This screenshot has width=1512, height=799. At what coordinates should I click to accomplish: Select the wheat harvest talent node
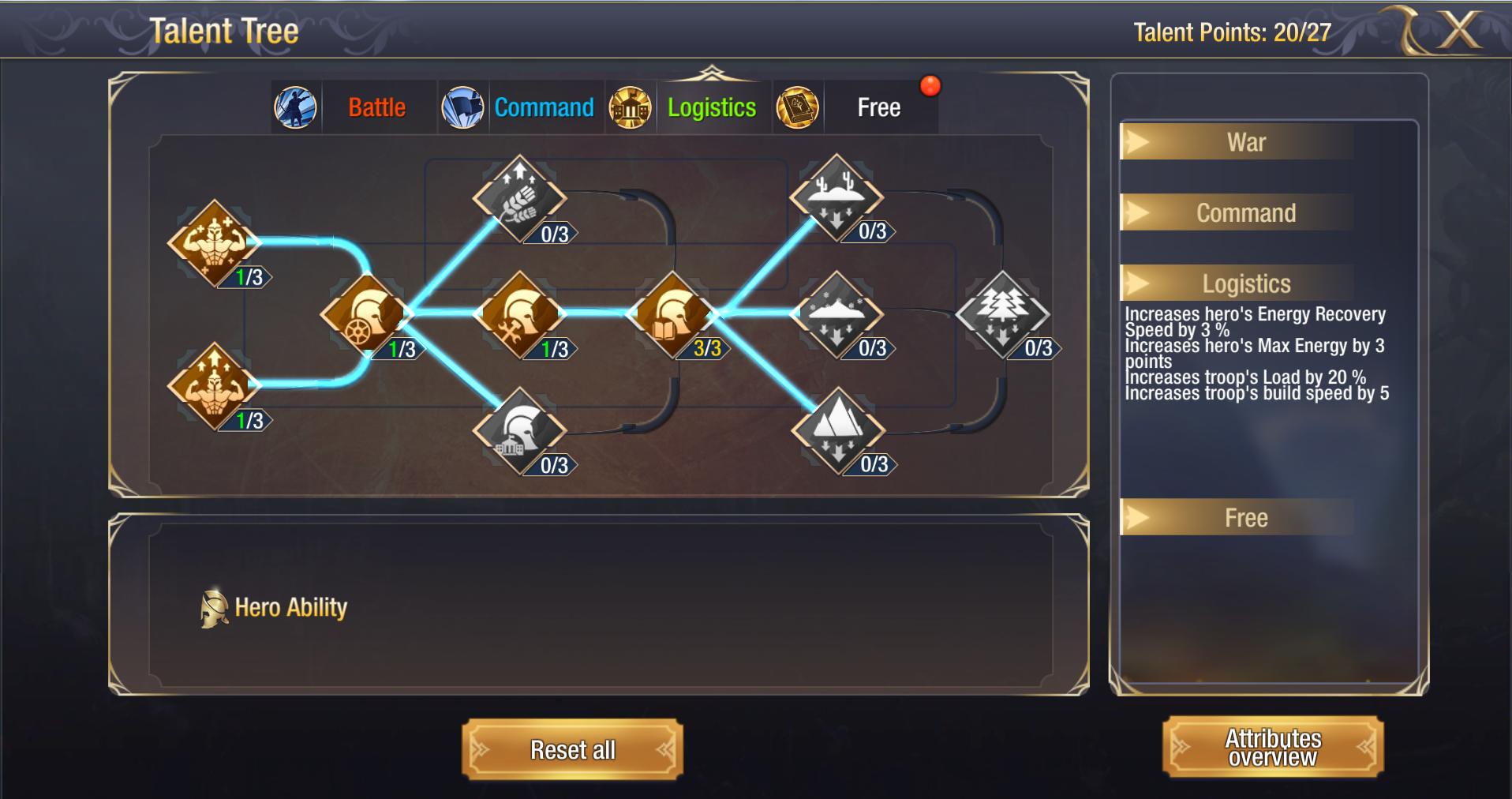(x=520, y=197)
